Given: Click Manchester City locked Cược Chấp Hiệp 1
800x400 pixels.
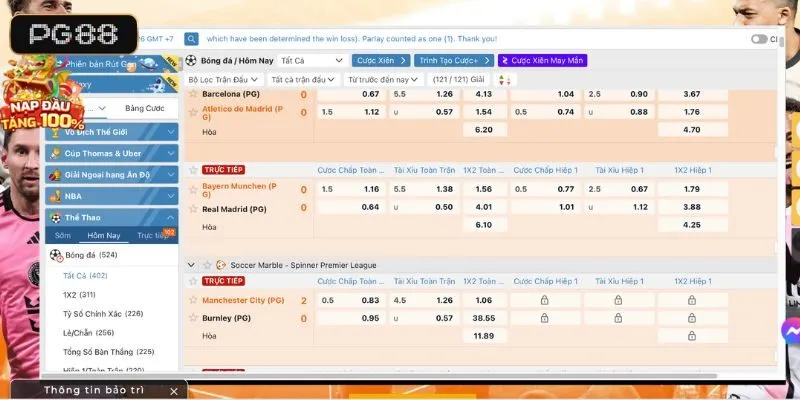Looking at the screenshot, I should click(544, 301).
